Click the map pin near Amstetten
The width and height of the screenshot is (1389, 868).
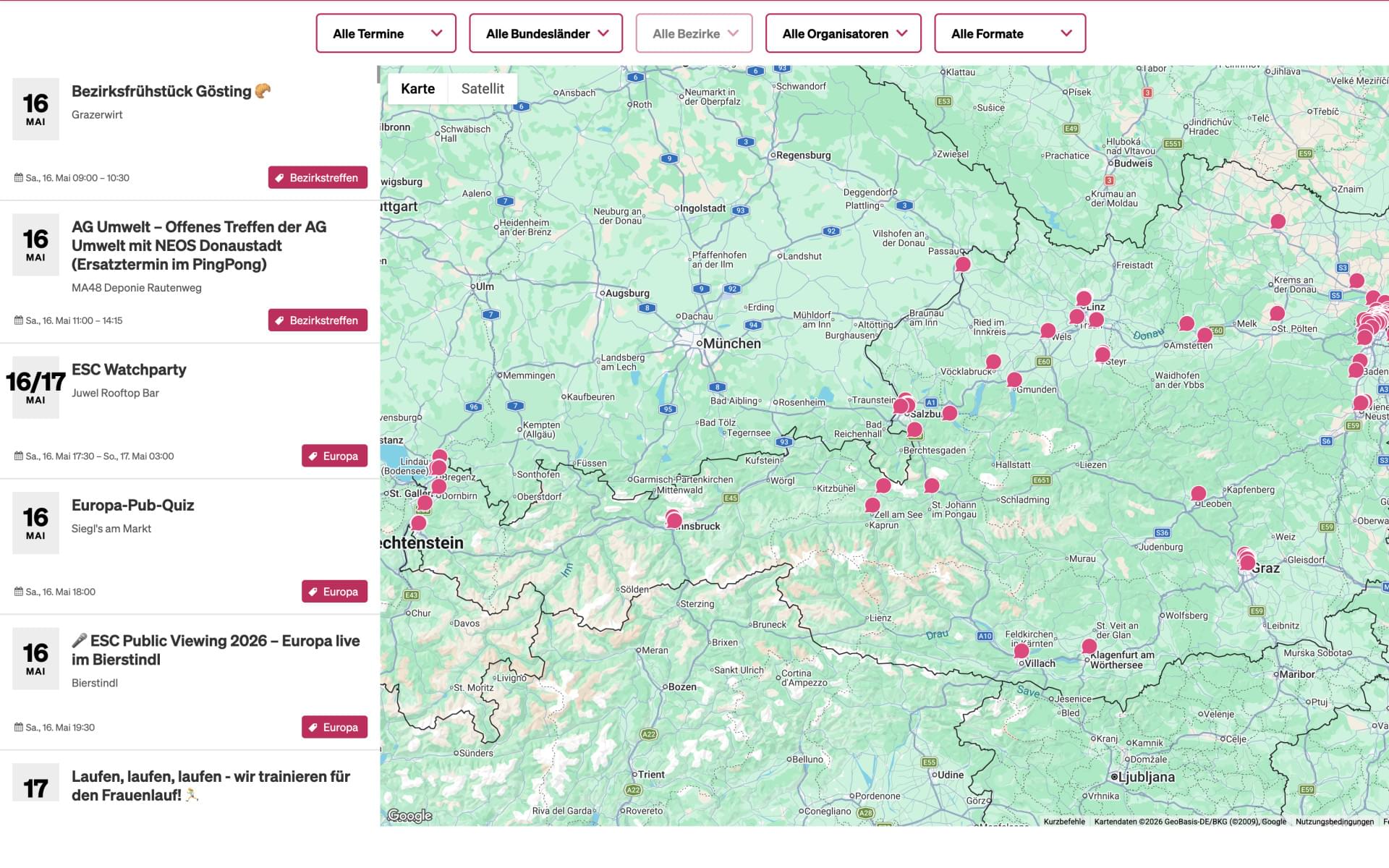[1205, 335]
